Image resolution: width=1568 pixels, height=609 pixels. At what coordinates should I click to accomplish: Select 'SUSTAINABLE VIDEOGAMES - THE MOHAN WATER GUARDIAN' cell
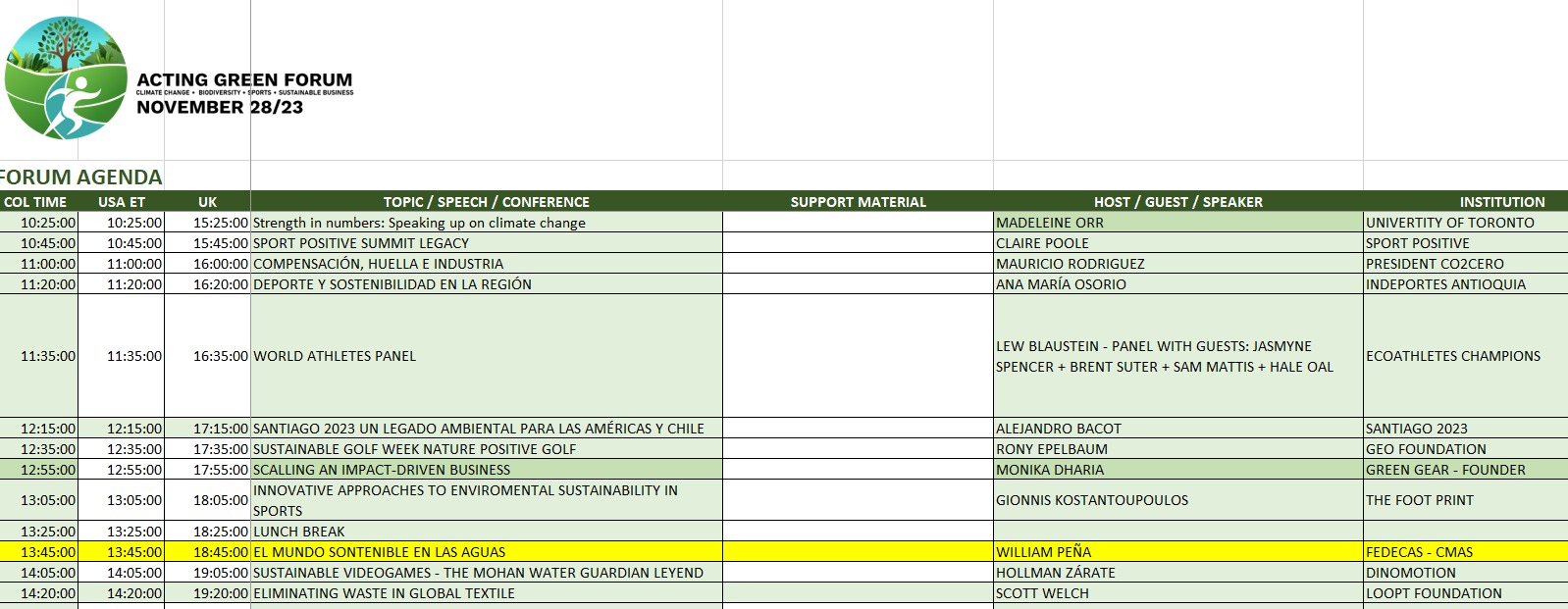[487, 573]
